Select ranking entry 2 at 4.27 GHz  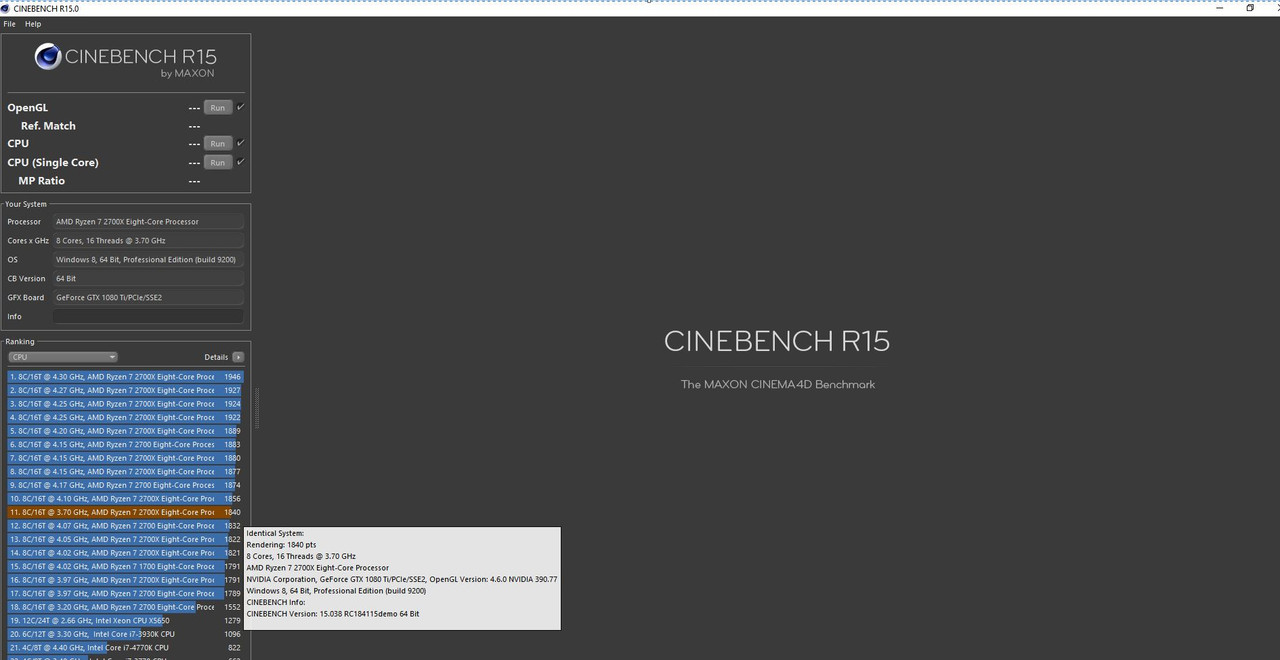click(125, 391)
